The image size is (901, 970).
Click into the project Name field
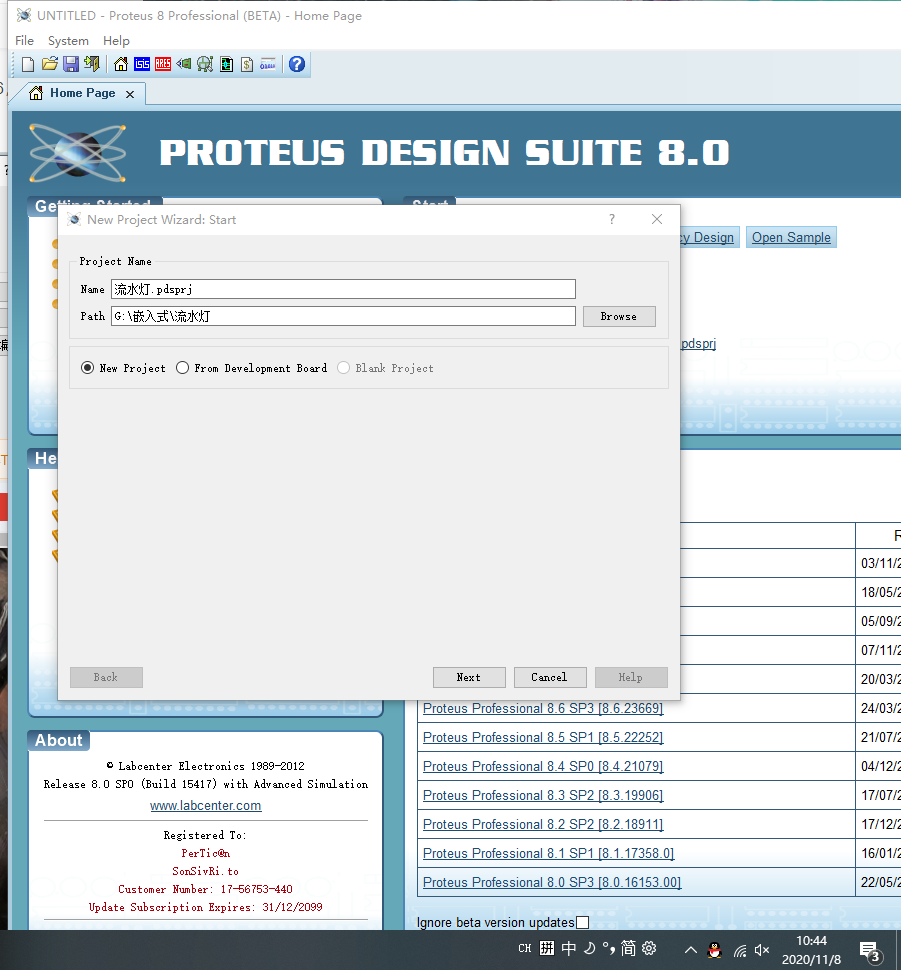[343, 289]
